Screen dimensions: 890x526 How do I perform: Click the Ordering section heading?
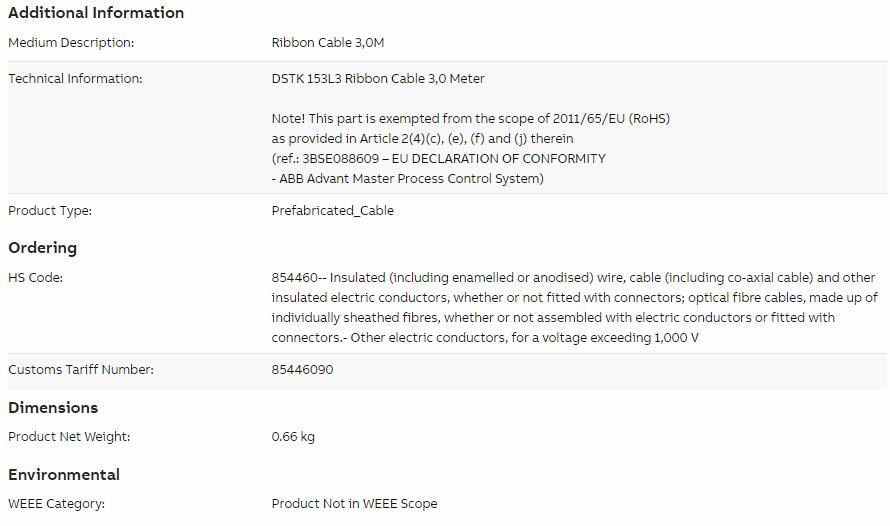click(43, 248)
